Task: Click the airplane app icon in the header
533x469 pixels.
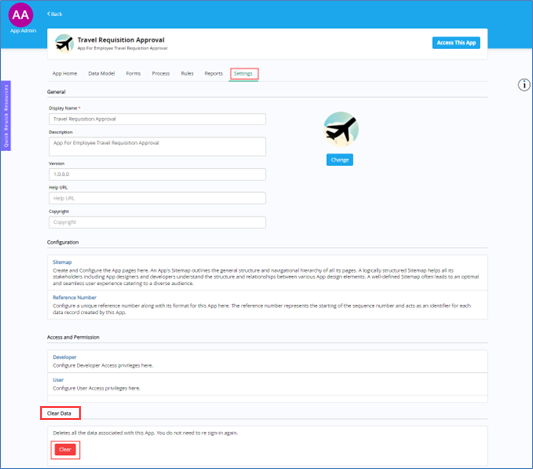Action: (64, 44)
